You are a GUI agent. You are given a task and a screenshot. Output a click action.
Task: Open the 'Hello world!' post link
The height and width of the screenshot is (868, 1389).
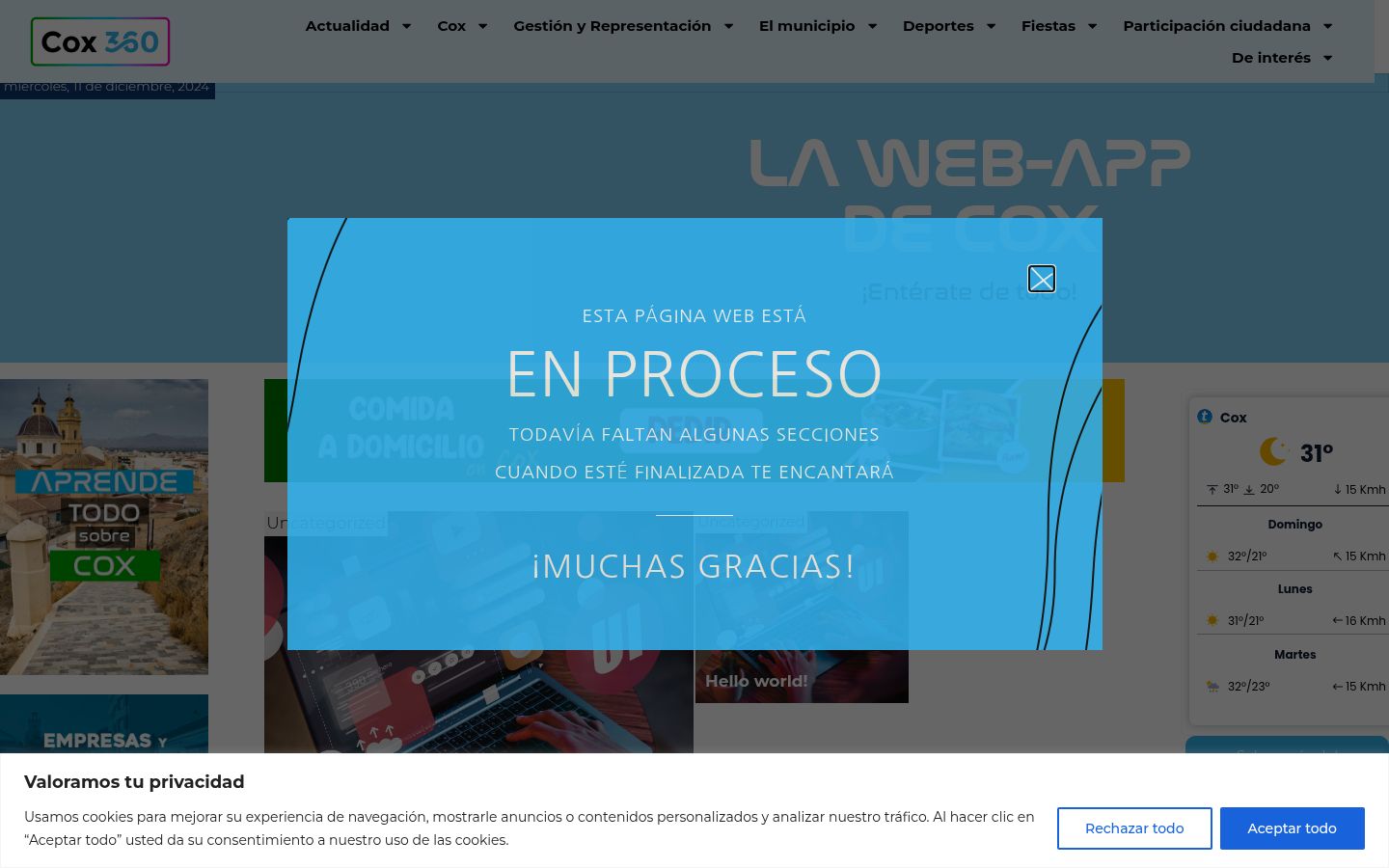point(756,681)
